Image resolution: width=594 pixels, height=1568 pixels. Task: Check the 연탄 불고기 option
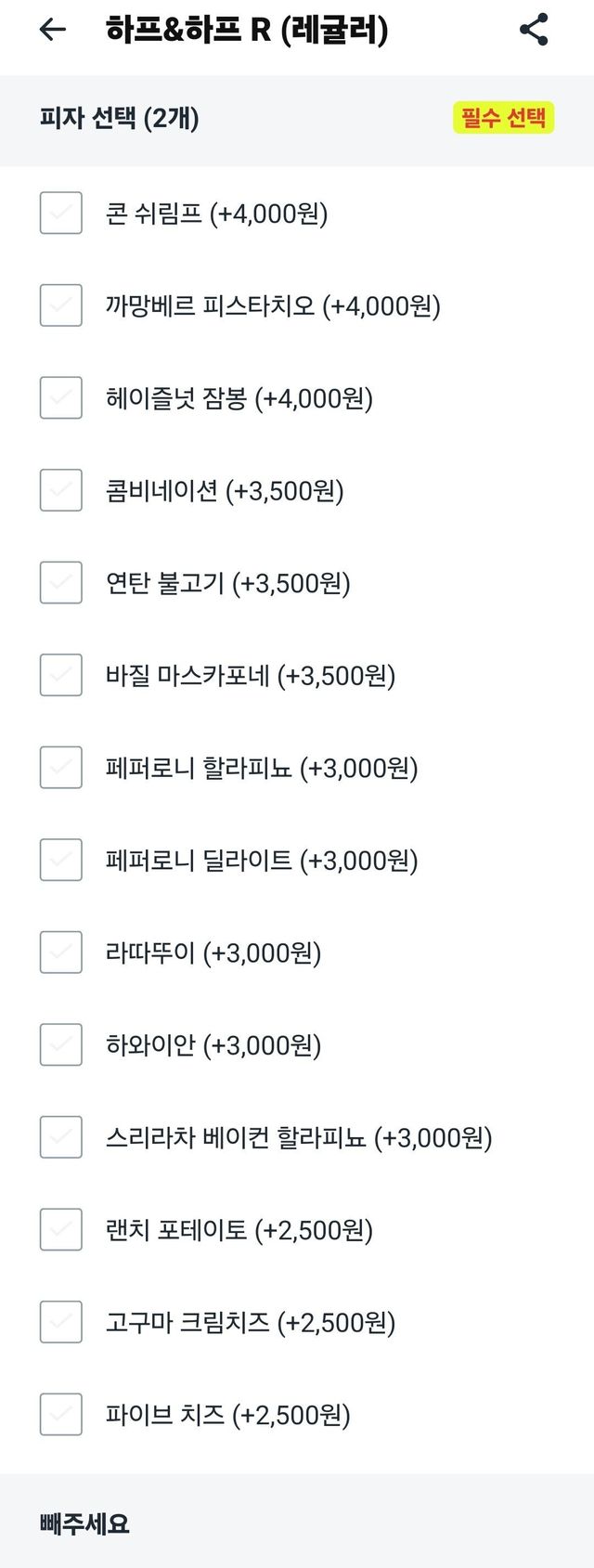pos(61,583)
